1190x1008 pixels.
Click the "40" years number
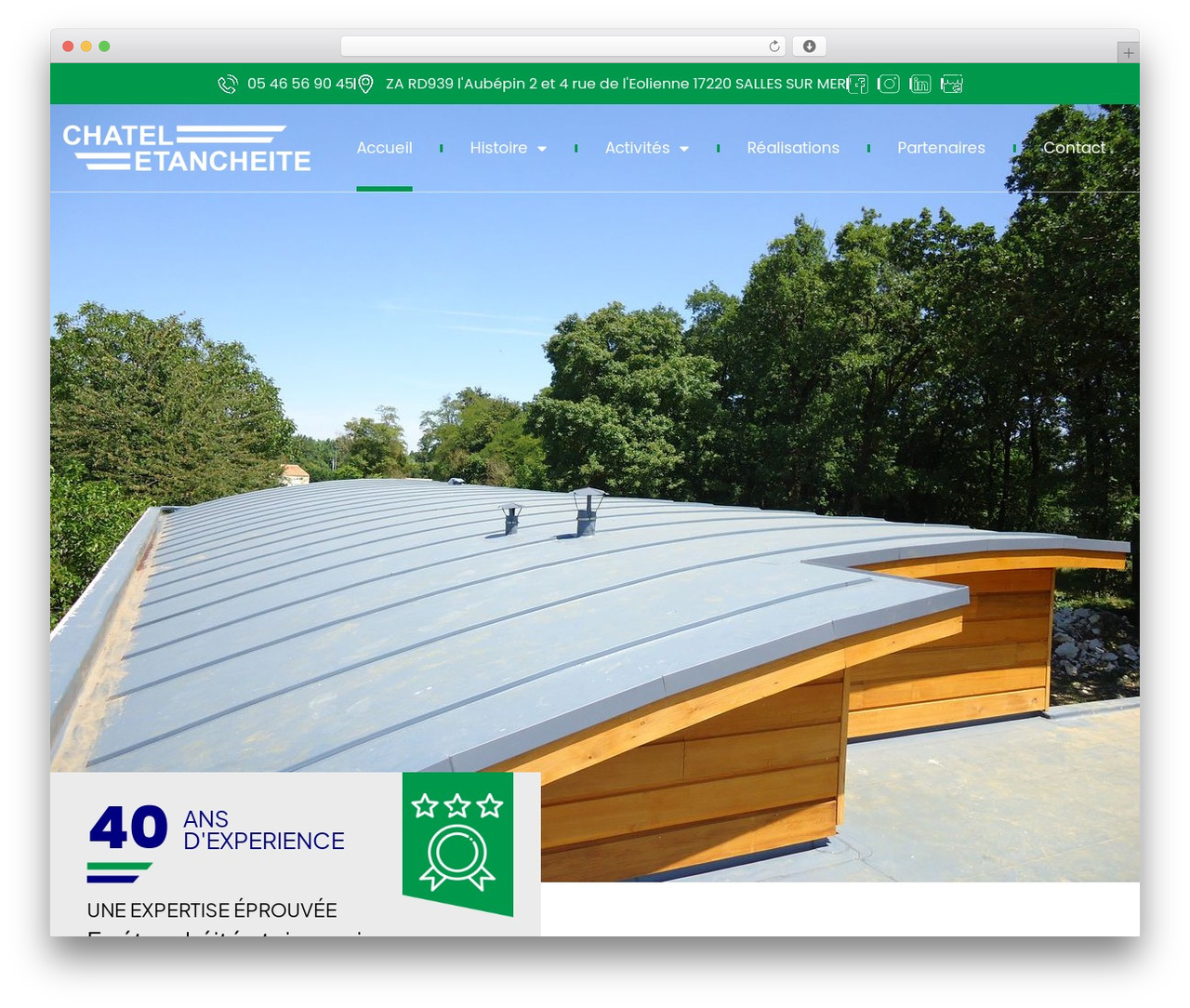(128, 828)
